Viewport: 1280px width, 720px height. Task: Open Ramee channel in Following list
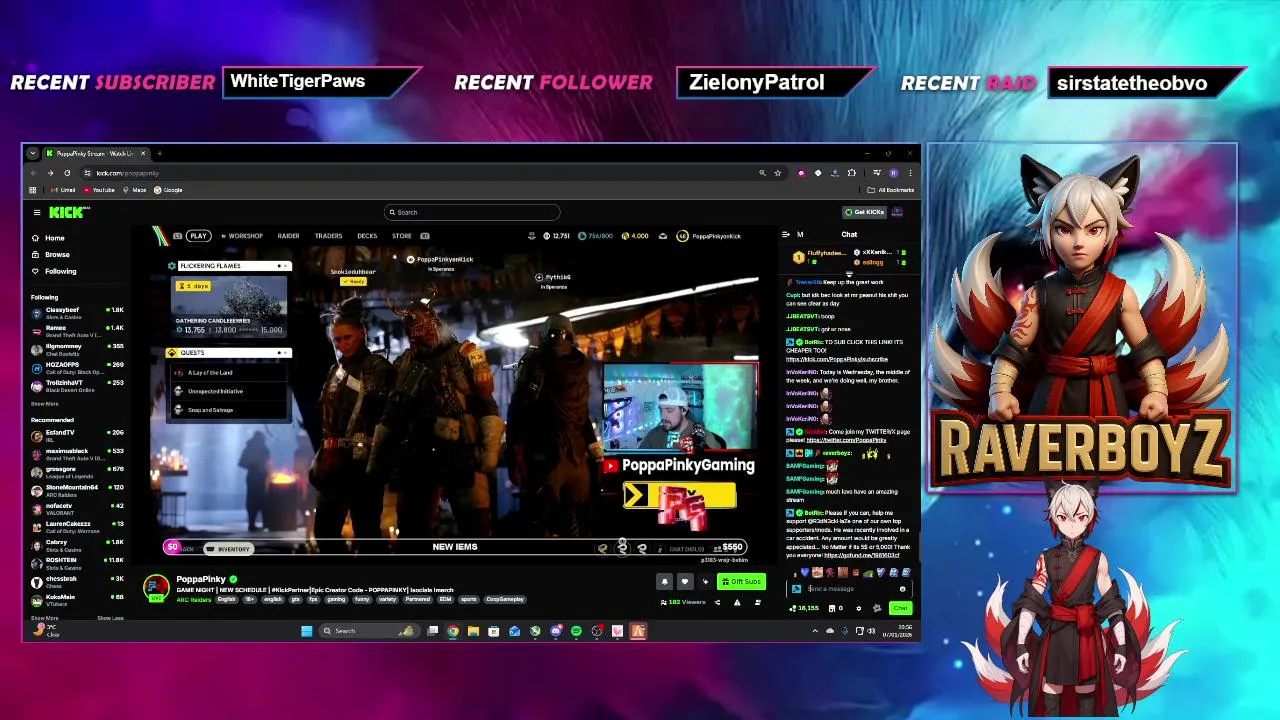(78, 330)
